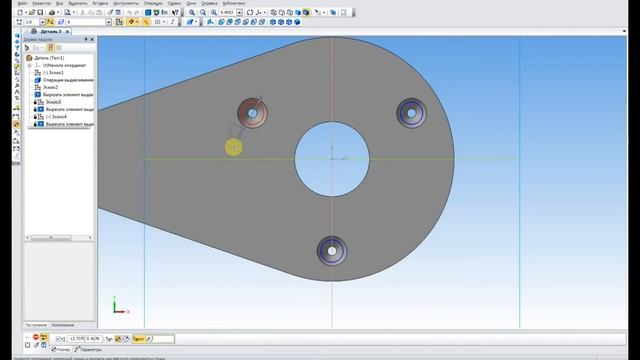Click the shaded-with-edges cube icon, right of blue cube

coord(306,13)
